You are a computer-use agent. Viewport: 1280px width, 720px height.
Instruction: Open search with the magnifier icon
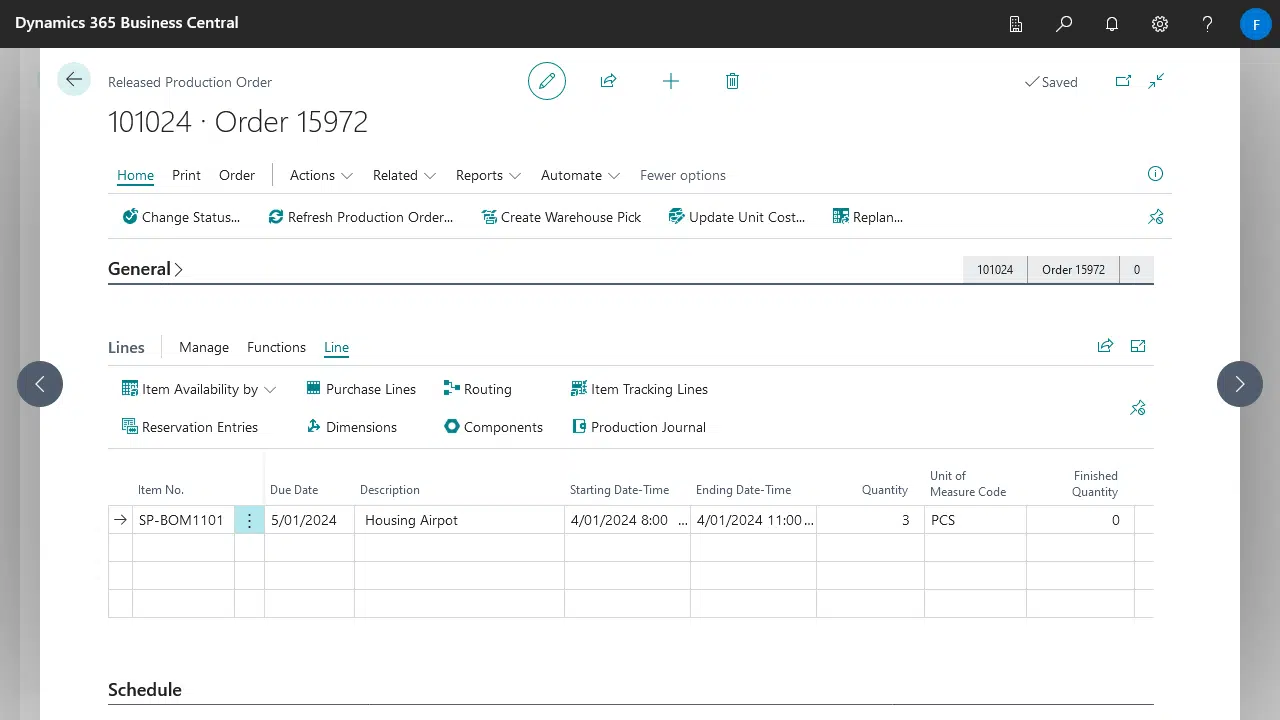click(1064, 23)
